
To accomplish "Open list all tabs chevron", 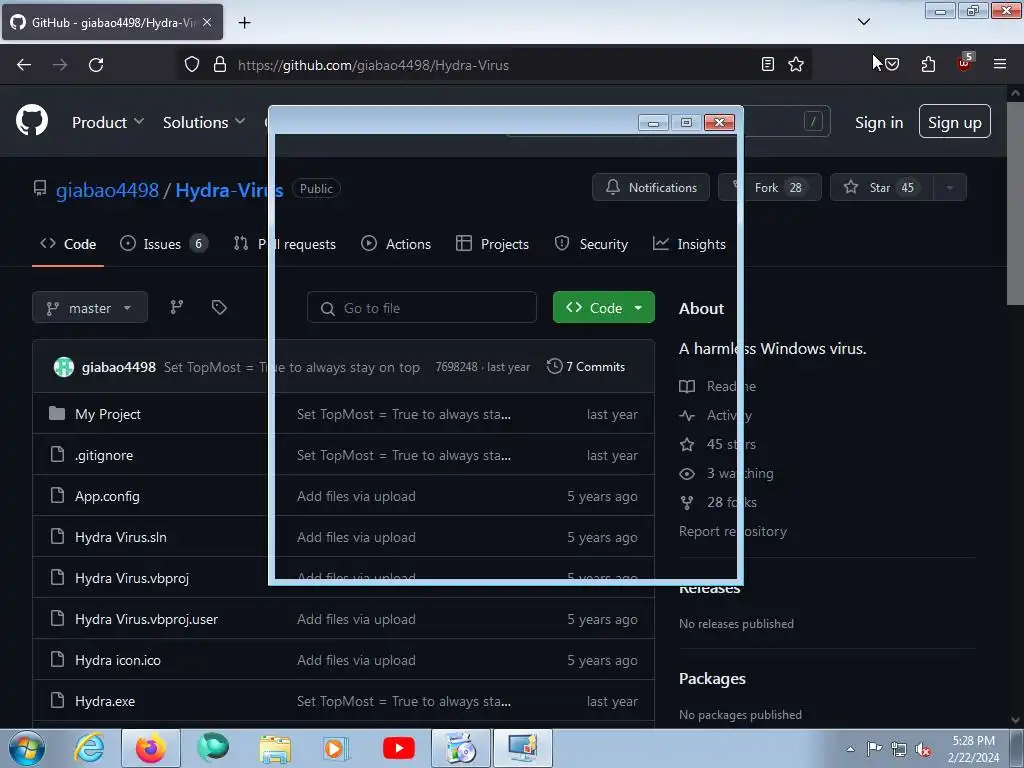I will click(x=863, y=22).
